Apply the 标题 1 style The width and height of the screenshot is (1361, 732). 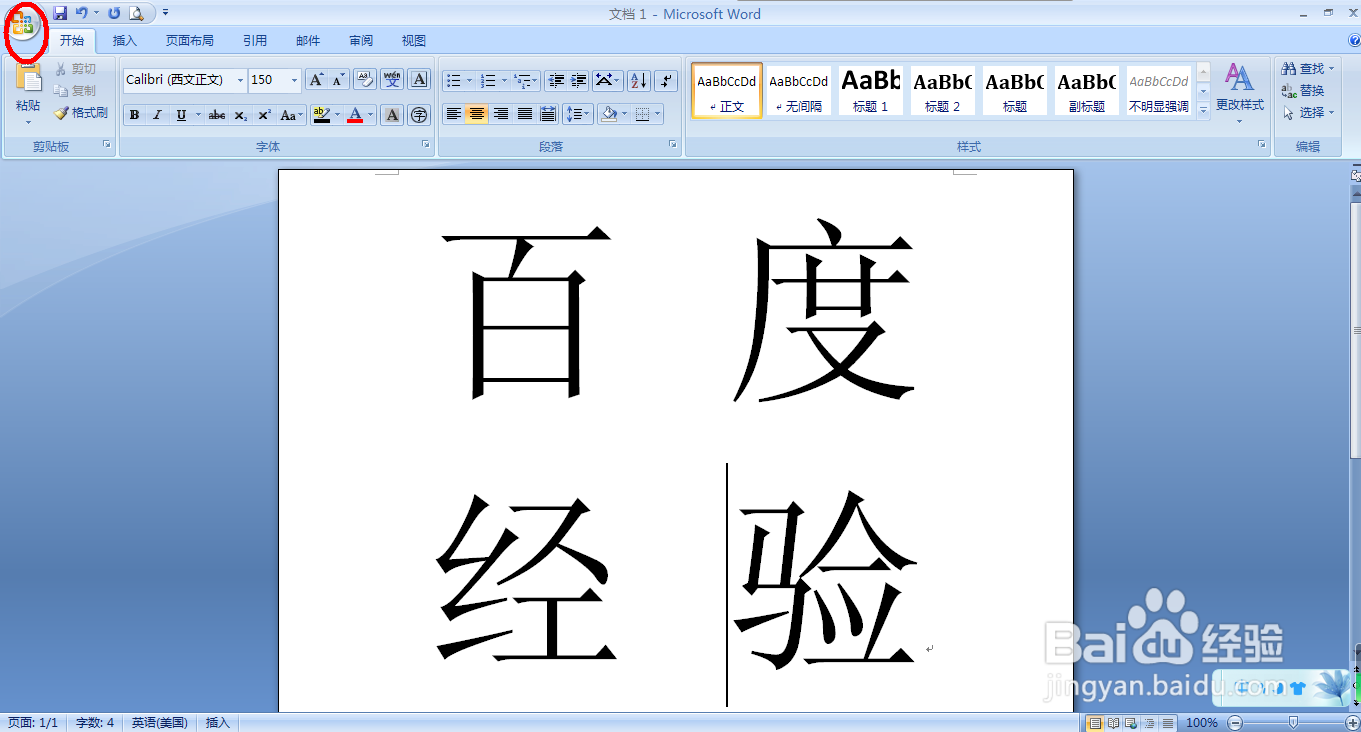(x=871, y=91)
